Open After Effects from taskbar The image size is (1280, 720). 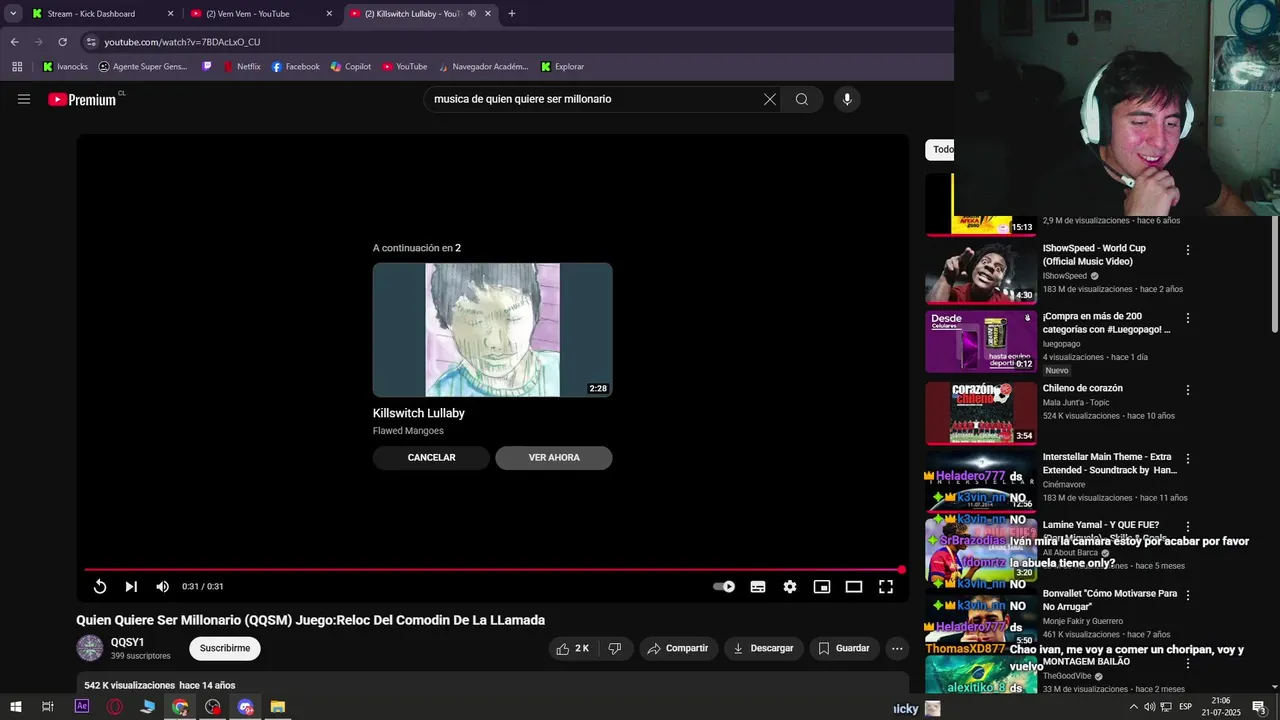[82, 707]
